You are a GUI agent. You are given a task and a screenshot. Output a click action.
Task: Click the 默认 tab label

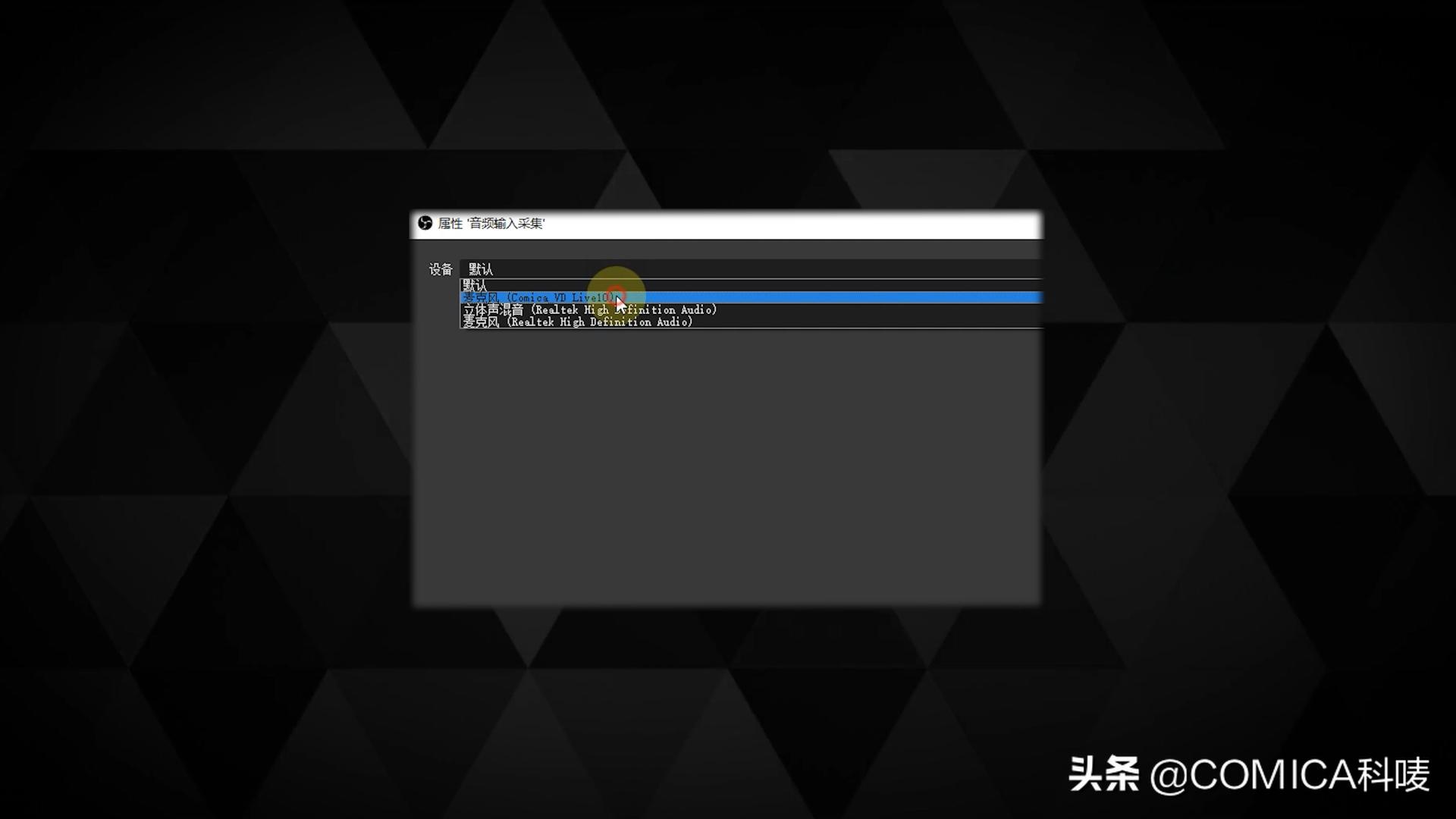[480, 269]
